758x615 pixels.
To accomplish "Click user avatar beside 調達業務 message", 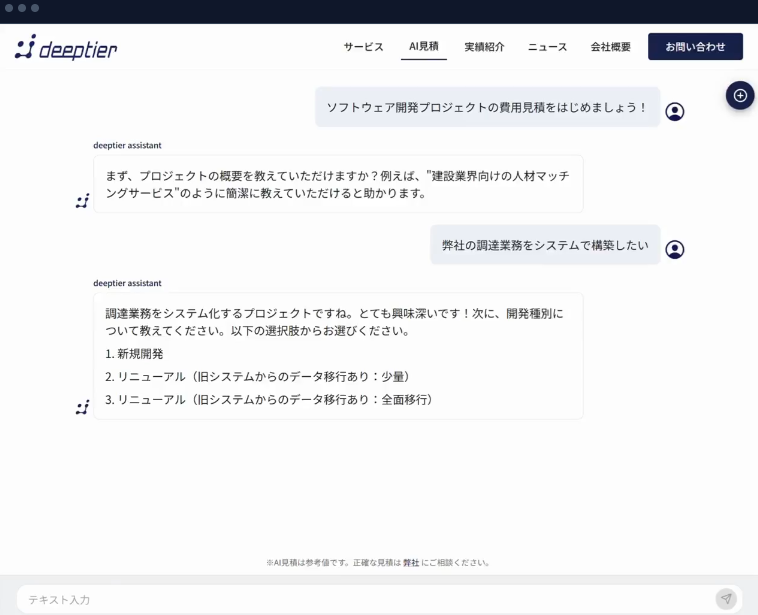I will click(x=674, y=249).
